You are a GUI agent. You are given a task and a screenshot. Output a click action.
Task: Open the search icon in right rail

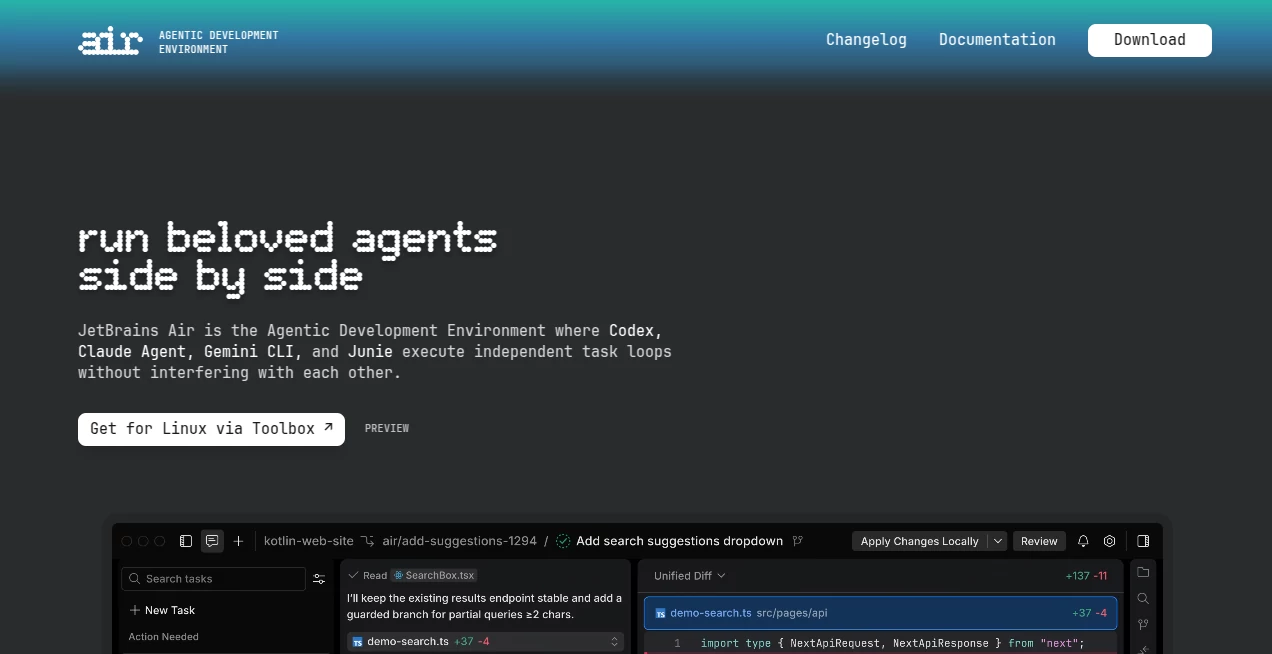tap(1143, 598)
